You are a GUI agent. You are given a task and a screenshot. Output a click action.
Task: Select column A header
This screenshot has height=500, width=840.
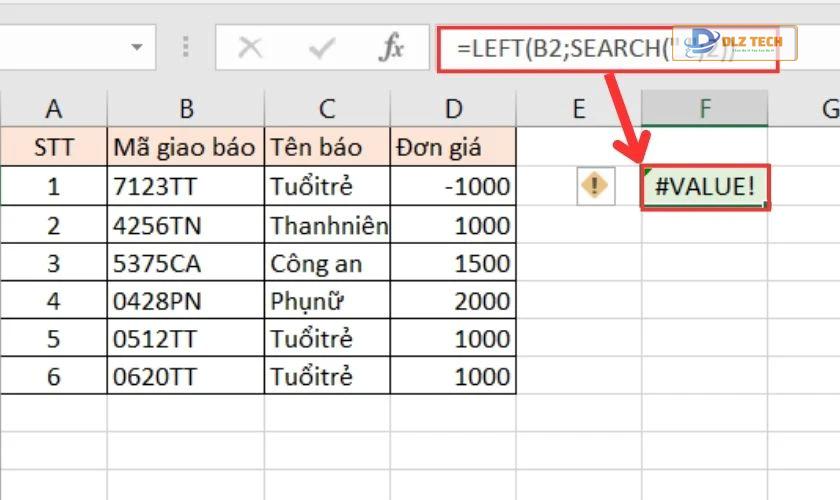(x=54, y=109)
